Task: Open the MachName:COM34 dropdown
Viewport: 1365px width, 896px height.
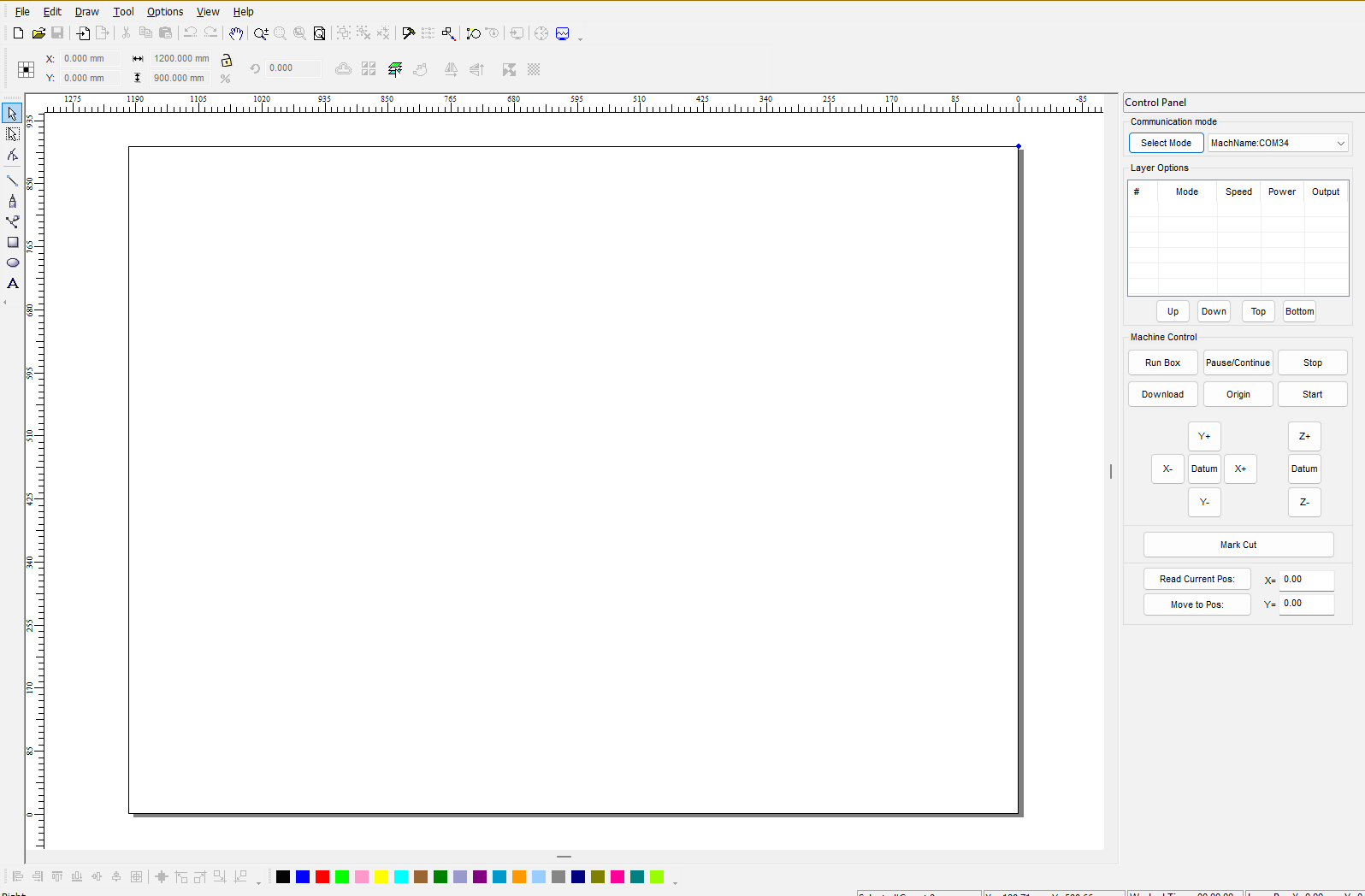Action: point(1278,143)
